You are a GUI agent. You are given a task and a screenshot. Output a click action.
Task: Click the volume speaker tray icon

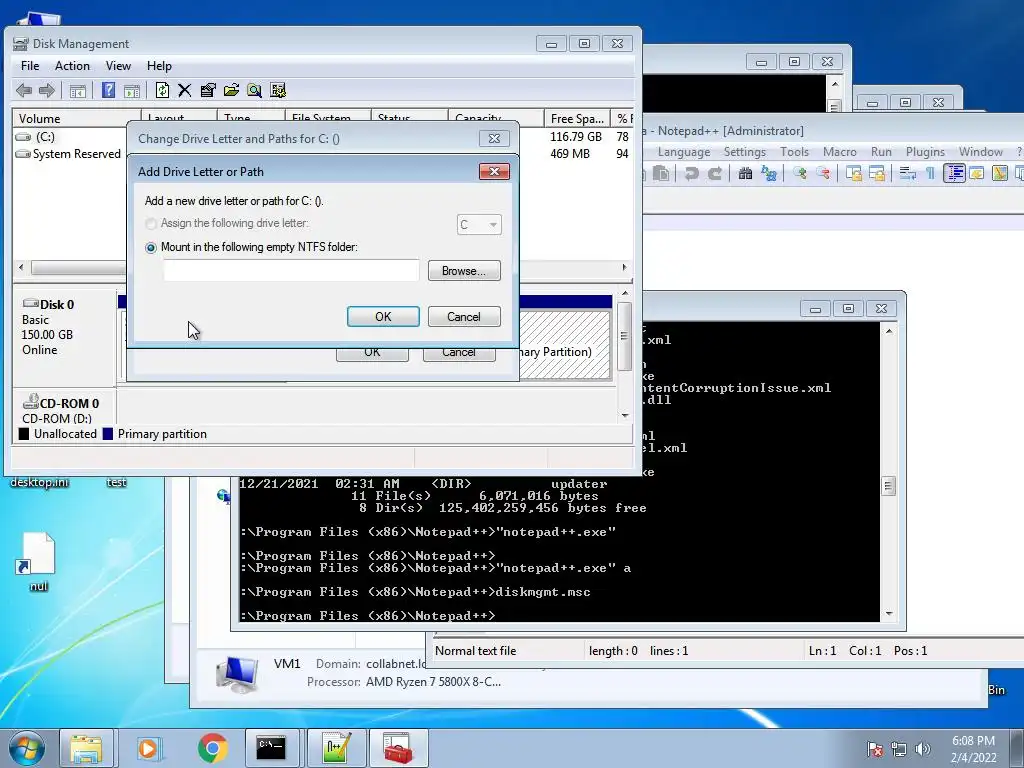click(x=922, y=749)
